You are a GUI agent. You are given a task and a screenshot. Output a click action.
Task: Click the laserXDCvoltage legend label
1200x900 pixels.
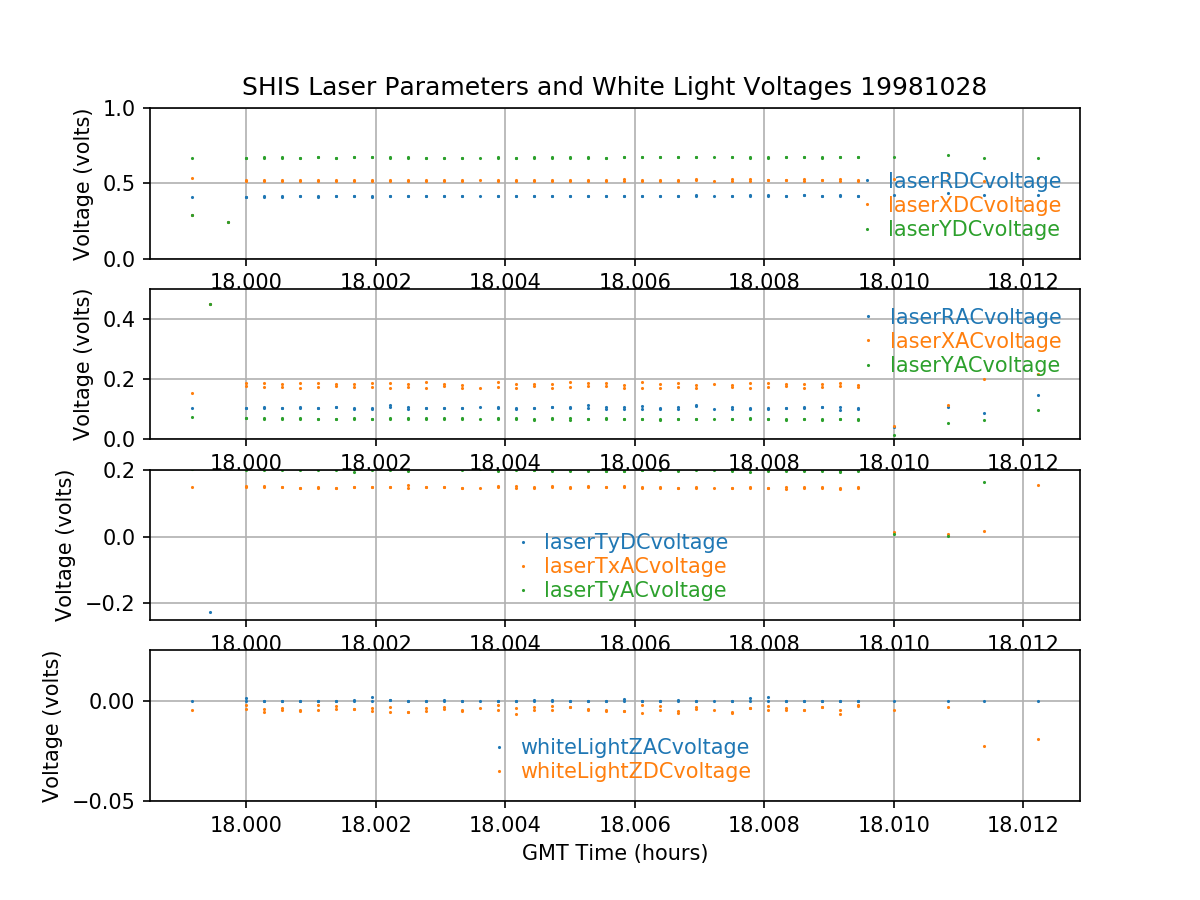point(974,205)
